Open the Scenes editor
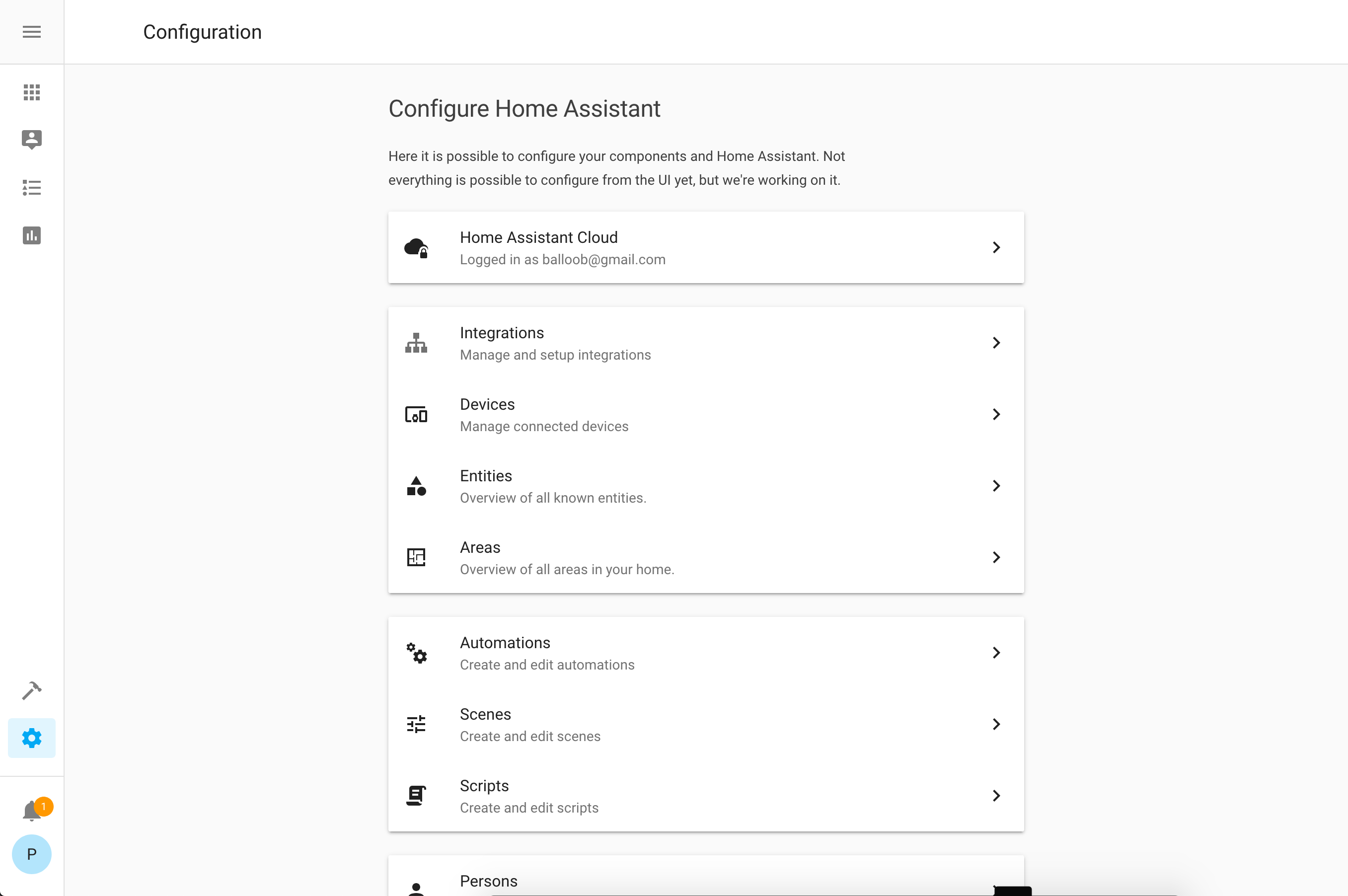This screenshot has height=896, width=1348. click(x=706, y=724)
